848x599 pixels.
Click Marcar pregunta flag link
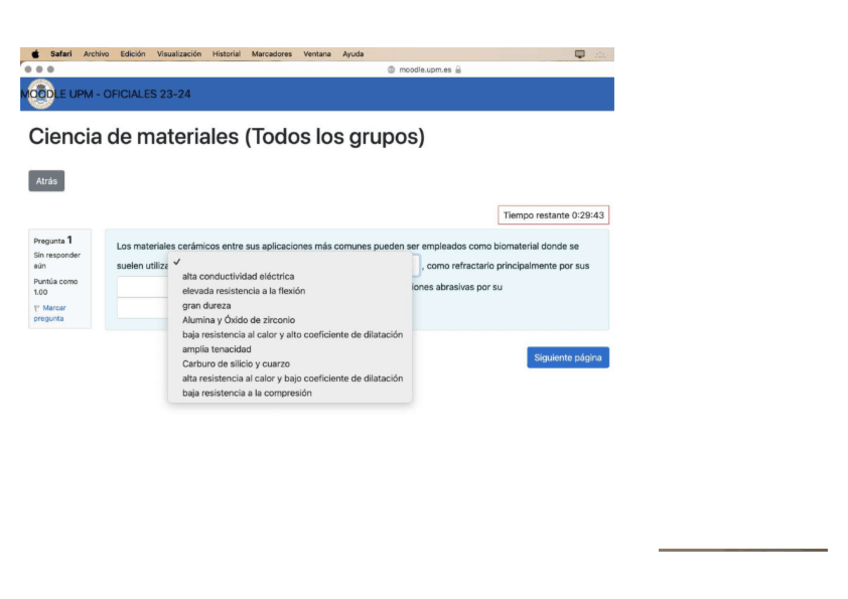click(x=50, y=313)
